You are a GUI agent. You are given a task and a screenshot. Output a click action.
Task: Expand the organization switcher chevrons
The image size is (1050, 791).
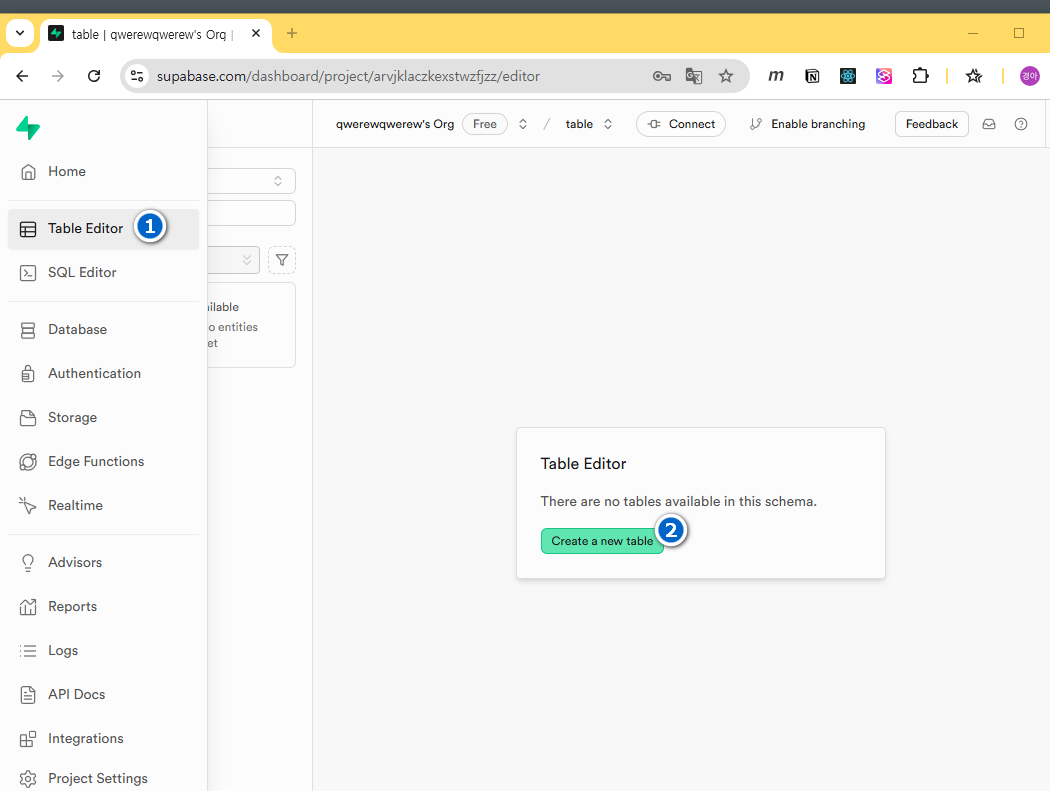(522, 124)
